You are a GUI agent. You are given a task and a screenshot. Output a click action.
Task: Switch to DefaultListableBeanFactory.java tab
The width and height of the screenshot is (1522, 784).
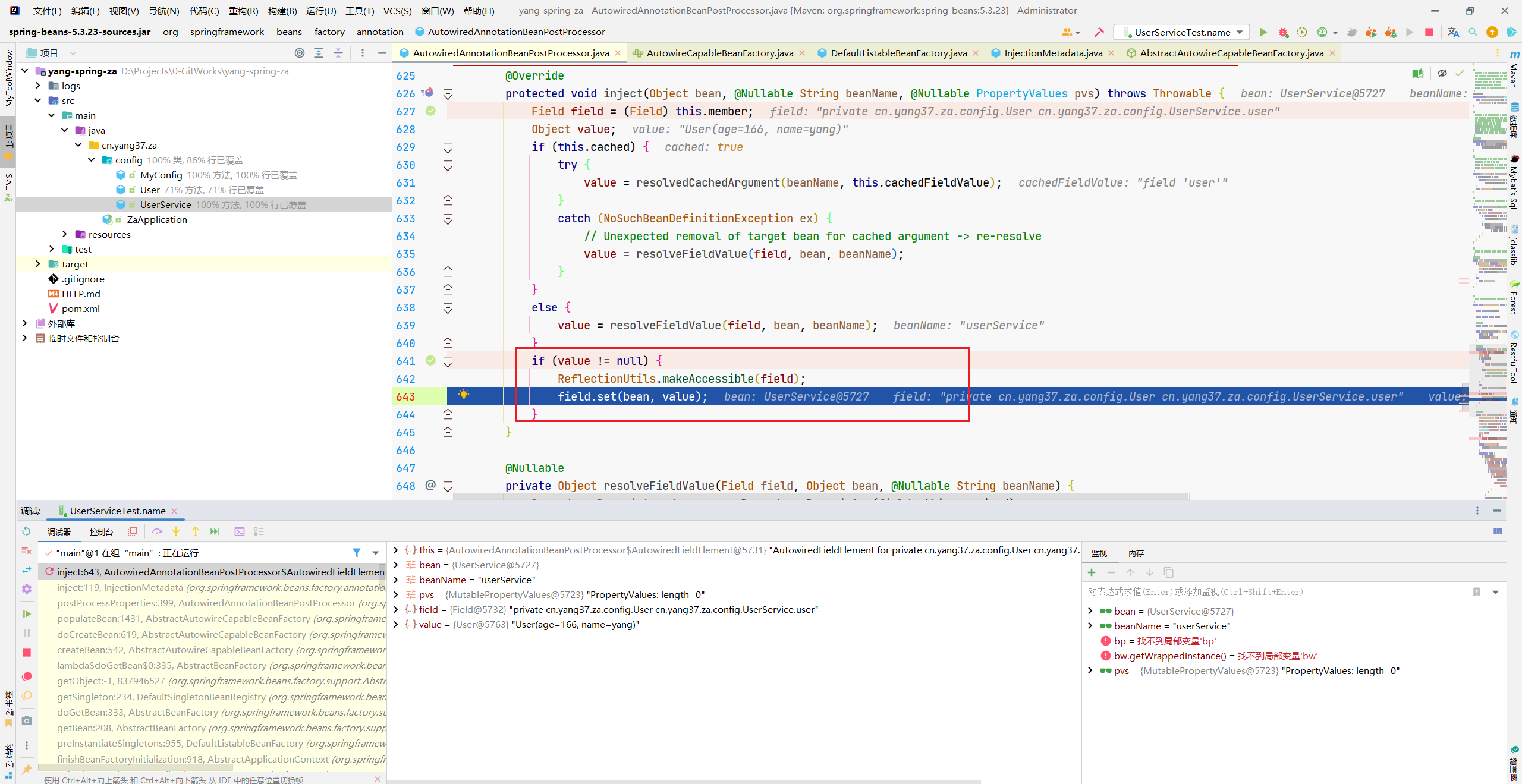[x=898, y=53]
